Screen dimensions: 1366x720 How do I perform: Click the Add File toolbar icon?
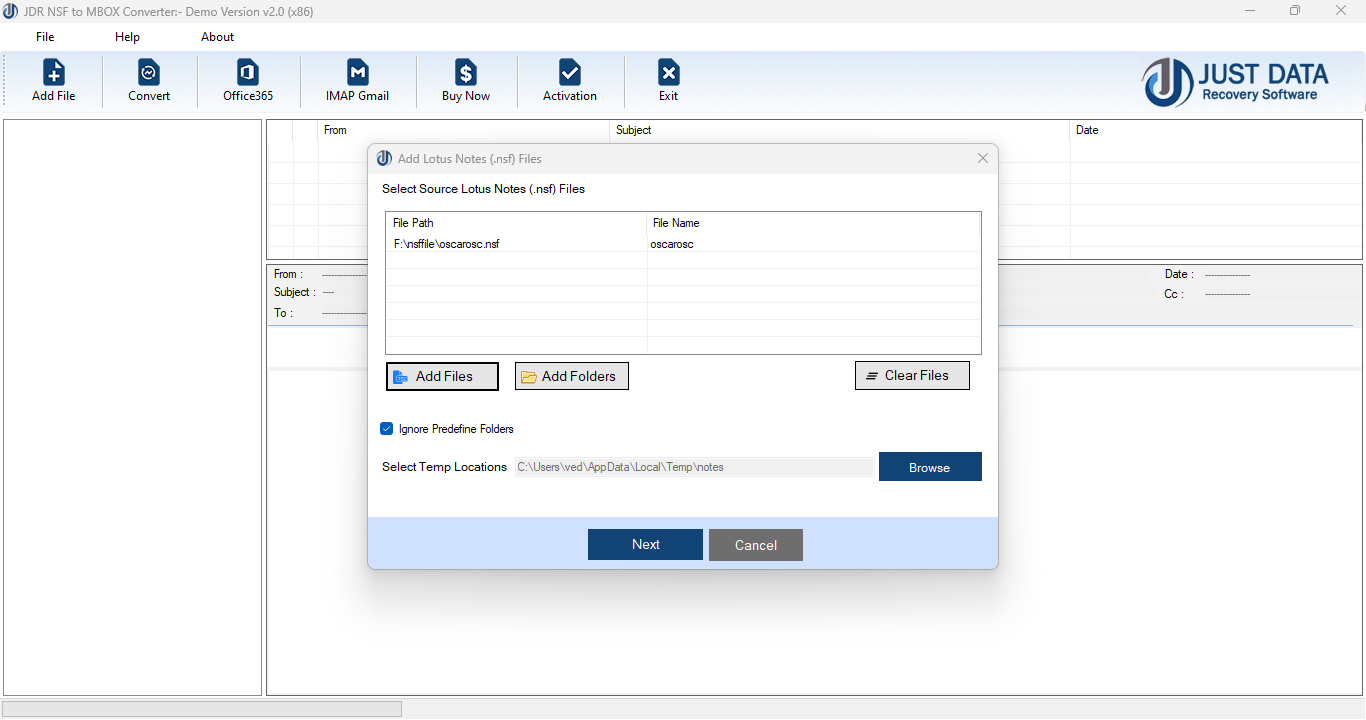(x=54, y=73)
